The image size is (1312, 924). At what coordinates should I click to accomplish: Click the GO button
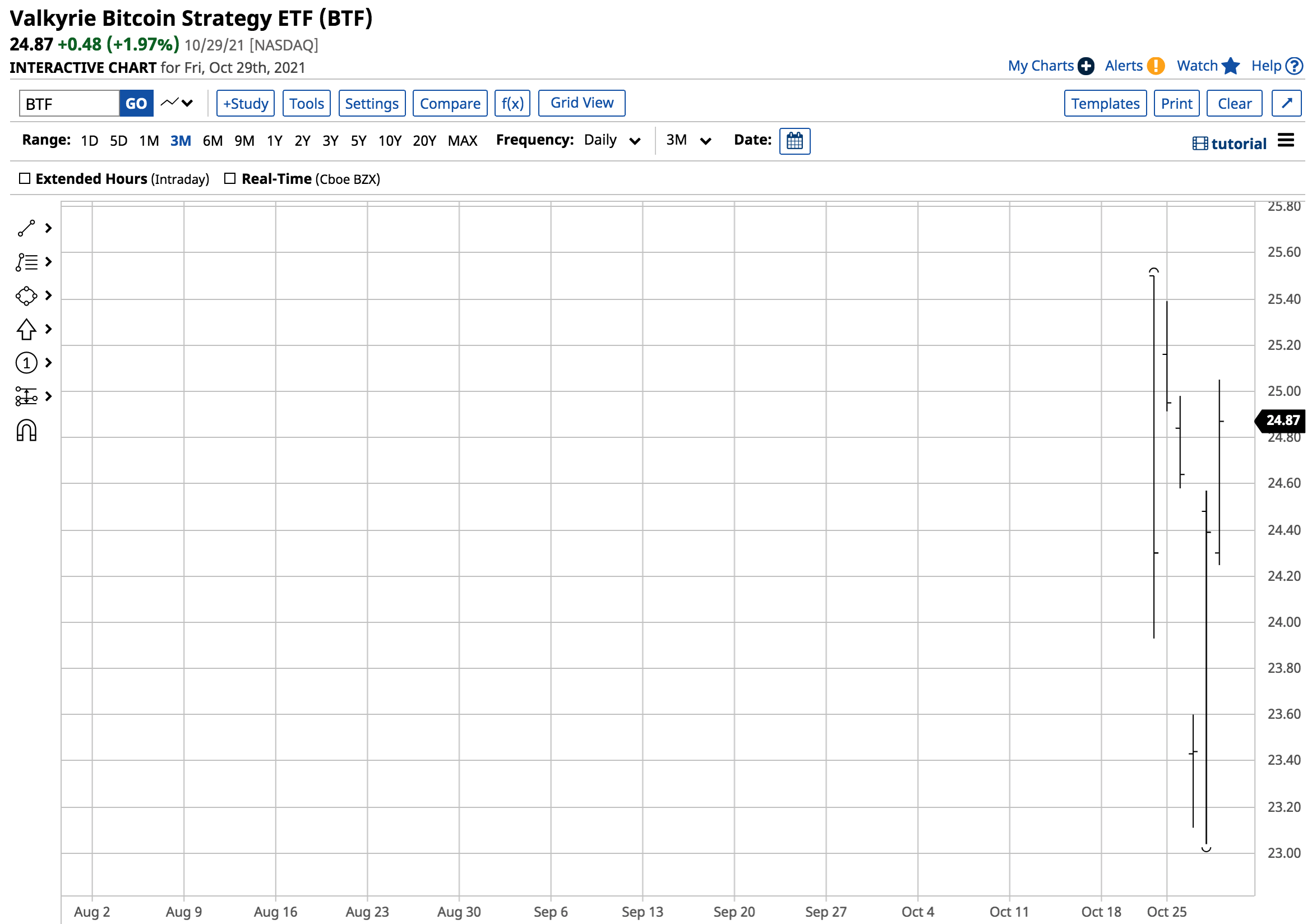pos(136,103)
